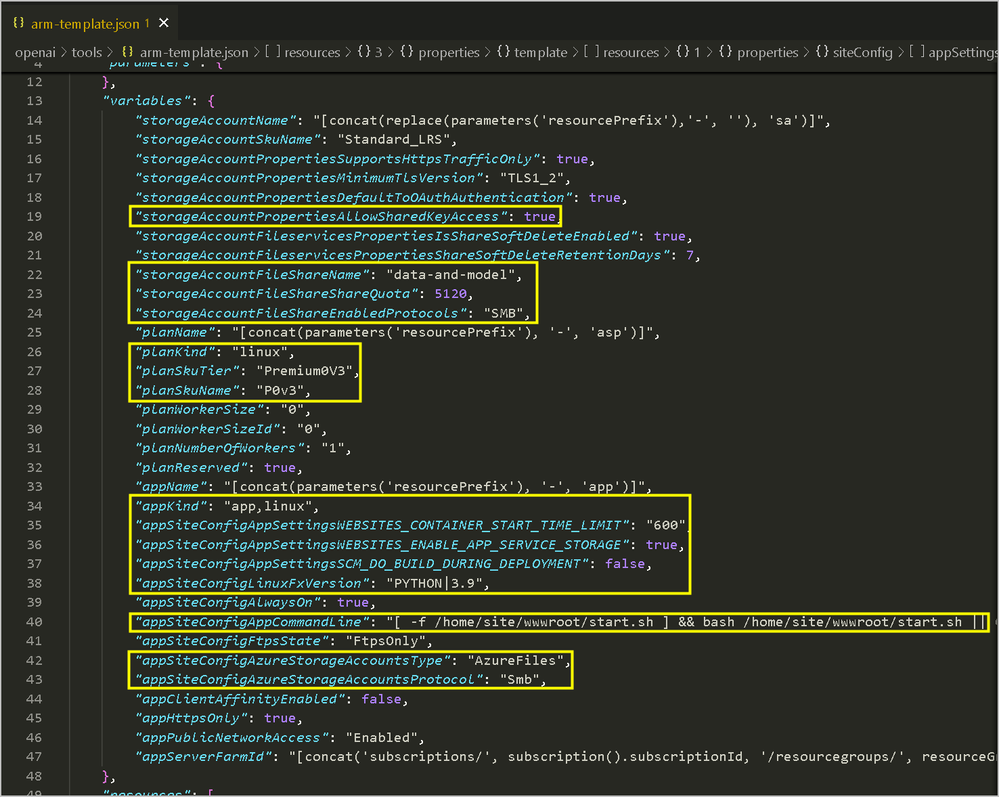
Task: Close the arm-template.json tab
Action: point(164,23)
